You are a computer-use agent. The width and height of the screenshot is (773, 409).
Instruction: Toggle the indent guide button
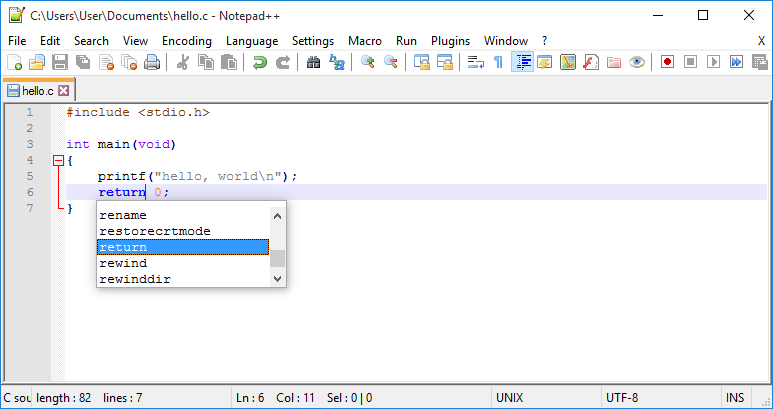[x=523, y=62]
